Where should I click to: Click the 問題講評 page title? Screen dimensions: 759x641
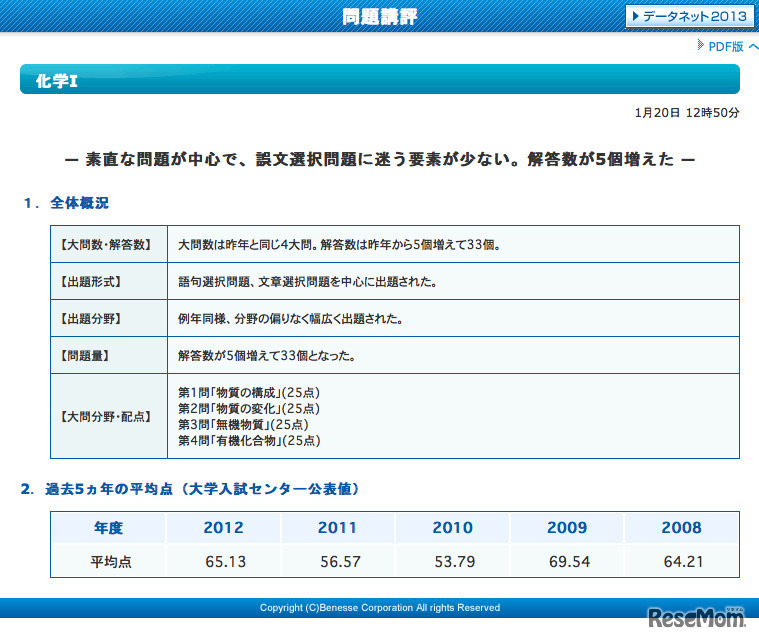point(379,17)
